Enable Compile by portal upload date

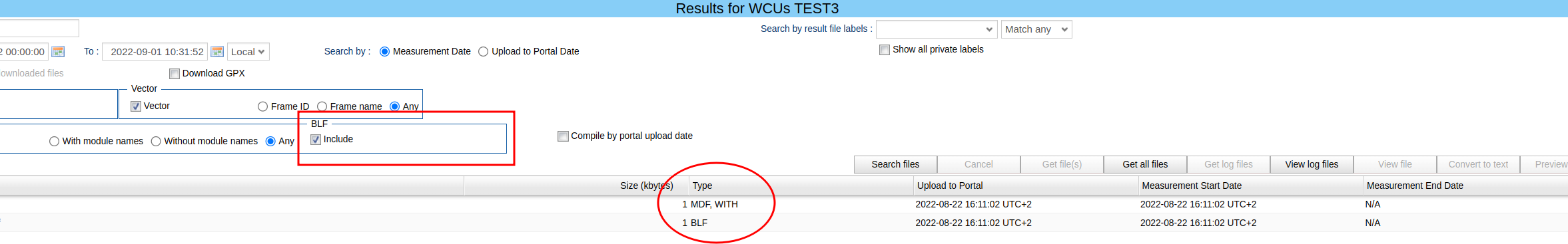point(563,136)
